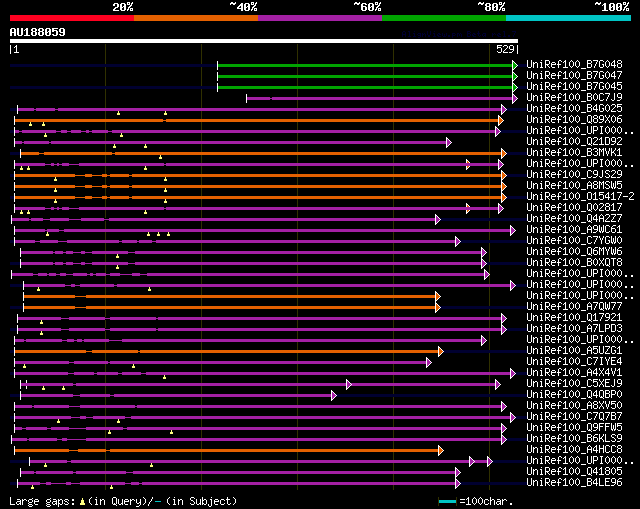Image resolution: width=640 pixels, height=509 pixels.
Task: Open the UniRef100_B7G048 hit label
Action: pos(574,64)
